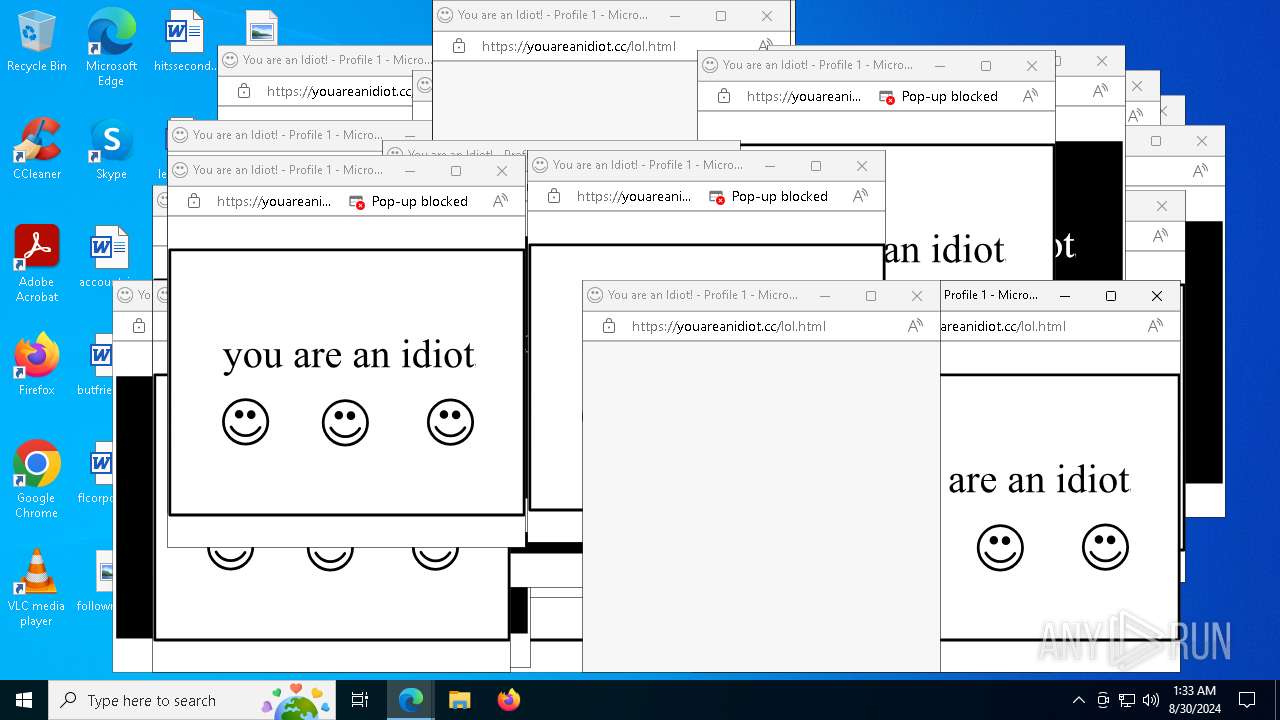Open the 1:33 AM clock and calendar
The image size is (1280, 720).
coord(1194,700)
